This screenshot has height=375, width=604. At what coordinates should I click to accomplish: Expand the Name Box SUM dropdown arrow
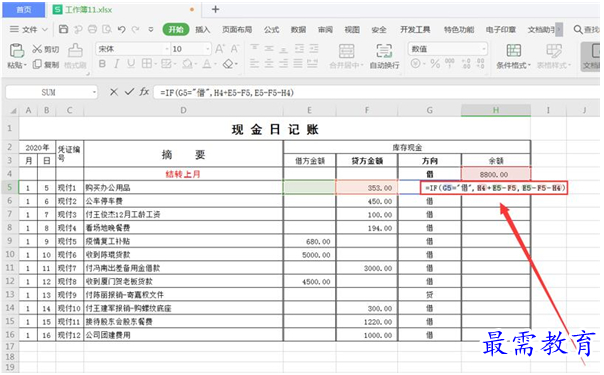tap(94, 92)
